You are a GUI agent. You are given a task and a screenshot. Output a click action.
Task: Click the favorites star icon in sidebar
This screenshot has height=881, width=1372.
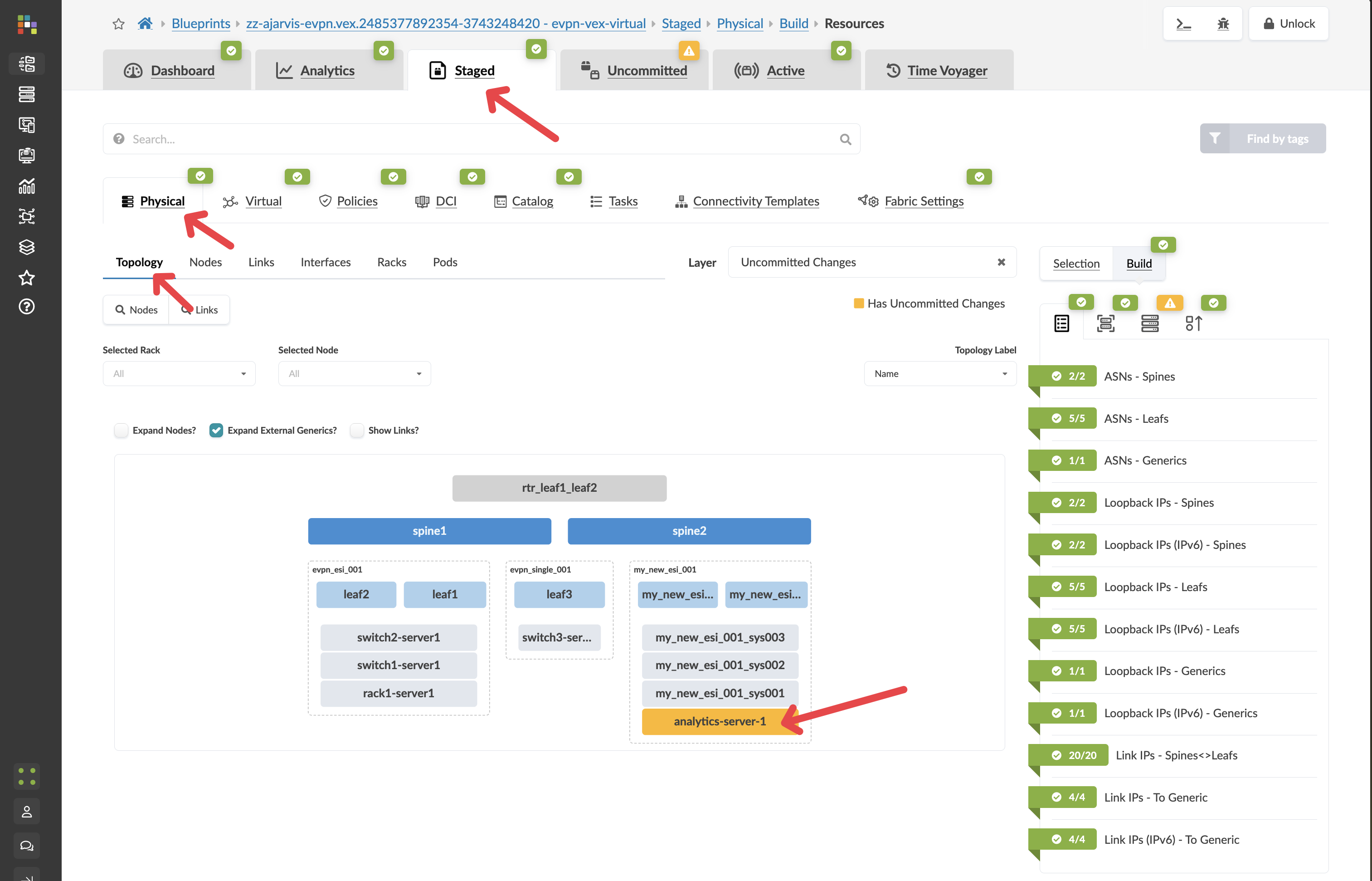click(x=26, y=278)
